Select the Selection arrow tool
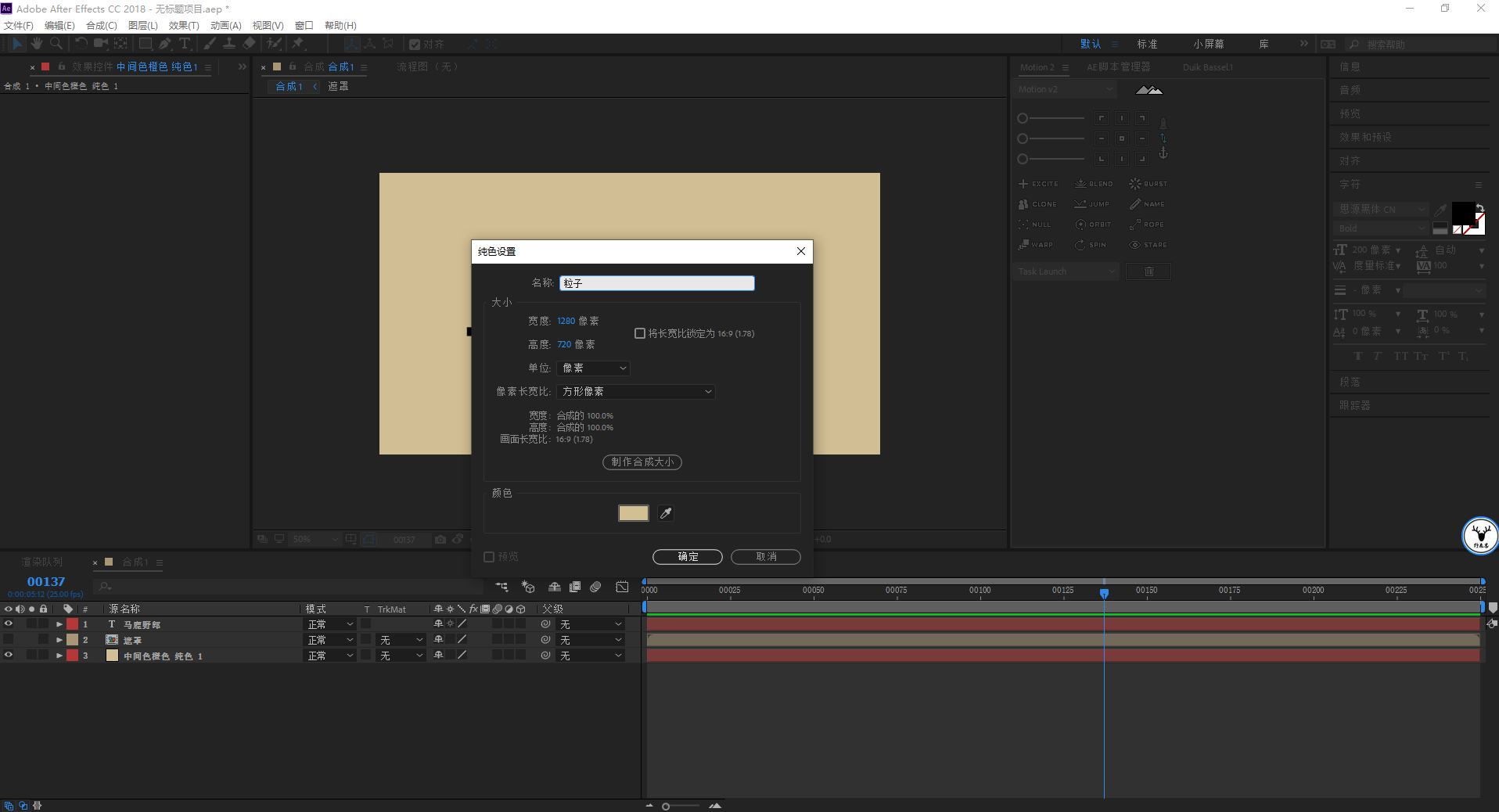This screenshot has width=1499, height=812. click(17, 44)
